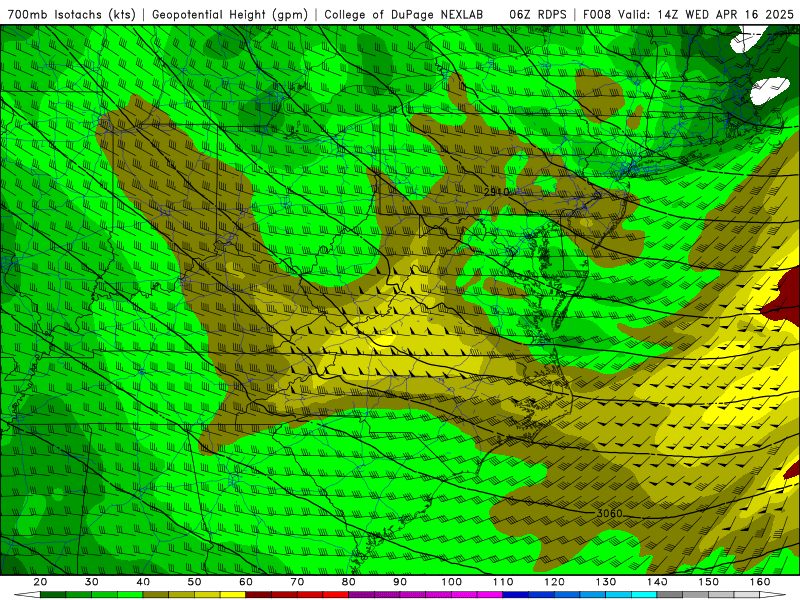Click the "Valid: 14Z WED APR 16 2025" timestamp
Viewport: 800px width, 600px height.
coord(706,15)
